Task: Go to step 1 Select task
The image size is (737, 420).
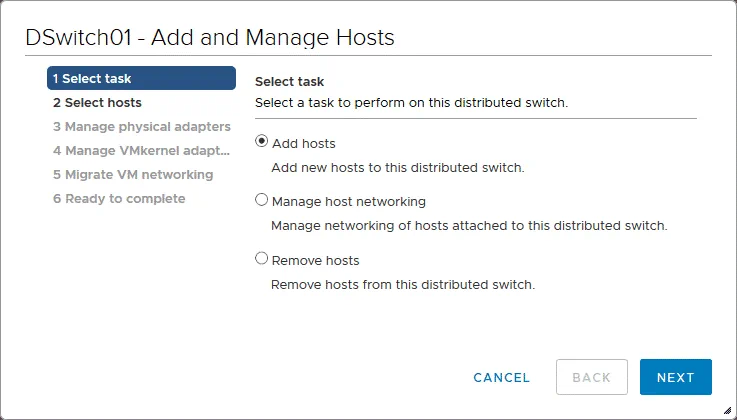Action: point(141,78)
